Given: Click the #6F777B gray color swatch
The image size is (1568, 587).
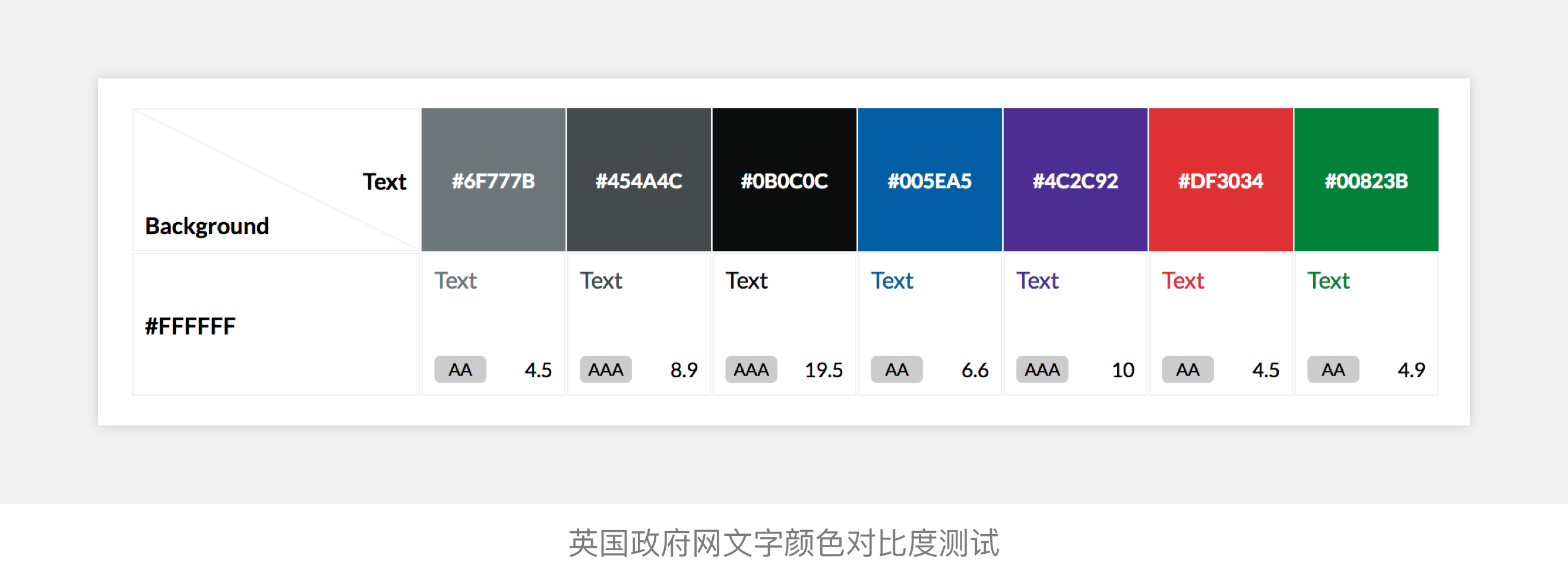Looking at the screenshot, I should point(493,180).
